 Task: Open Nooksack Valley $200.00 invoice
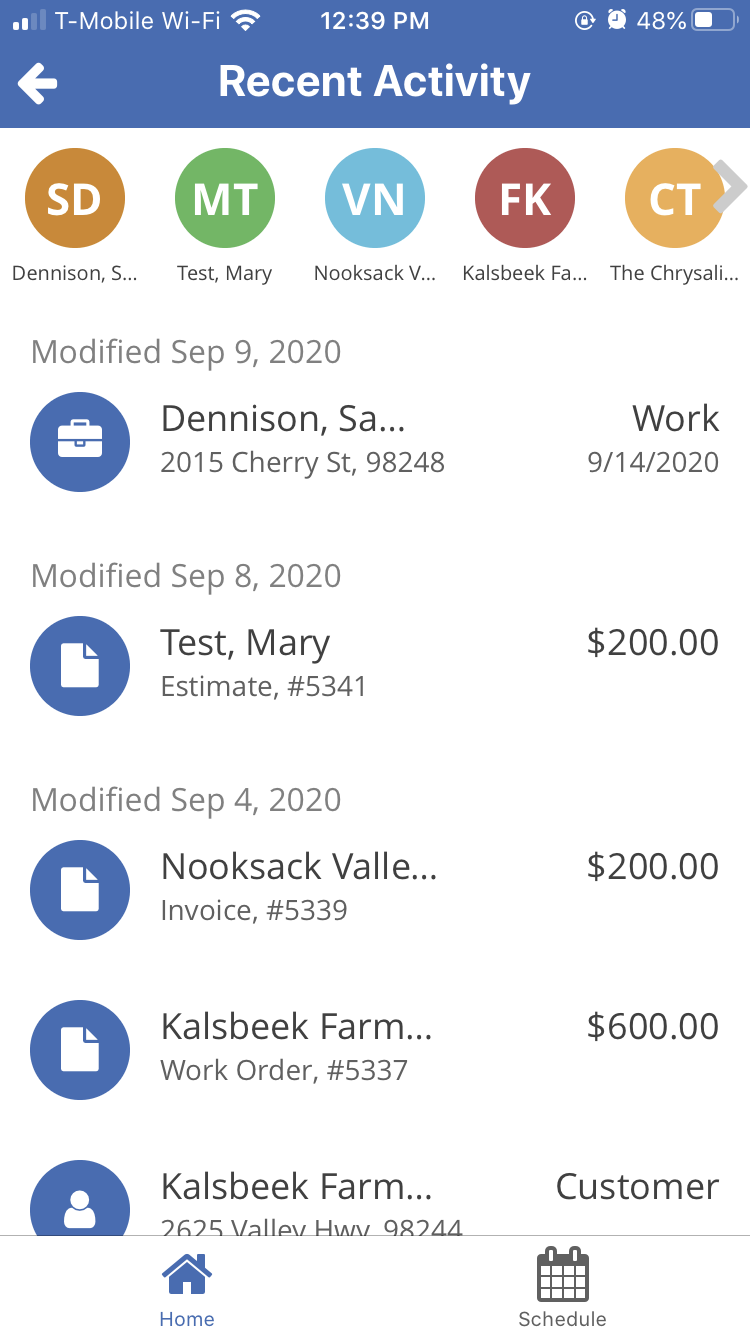point(440,888)
